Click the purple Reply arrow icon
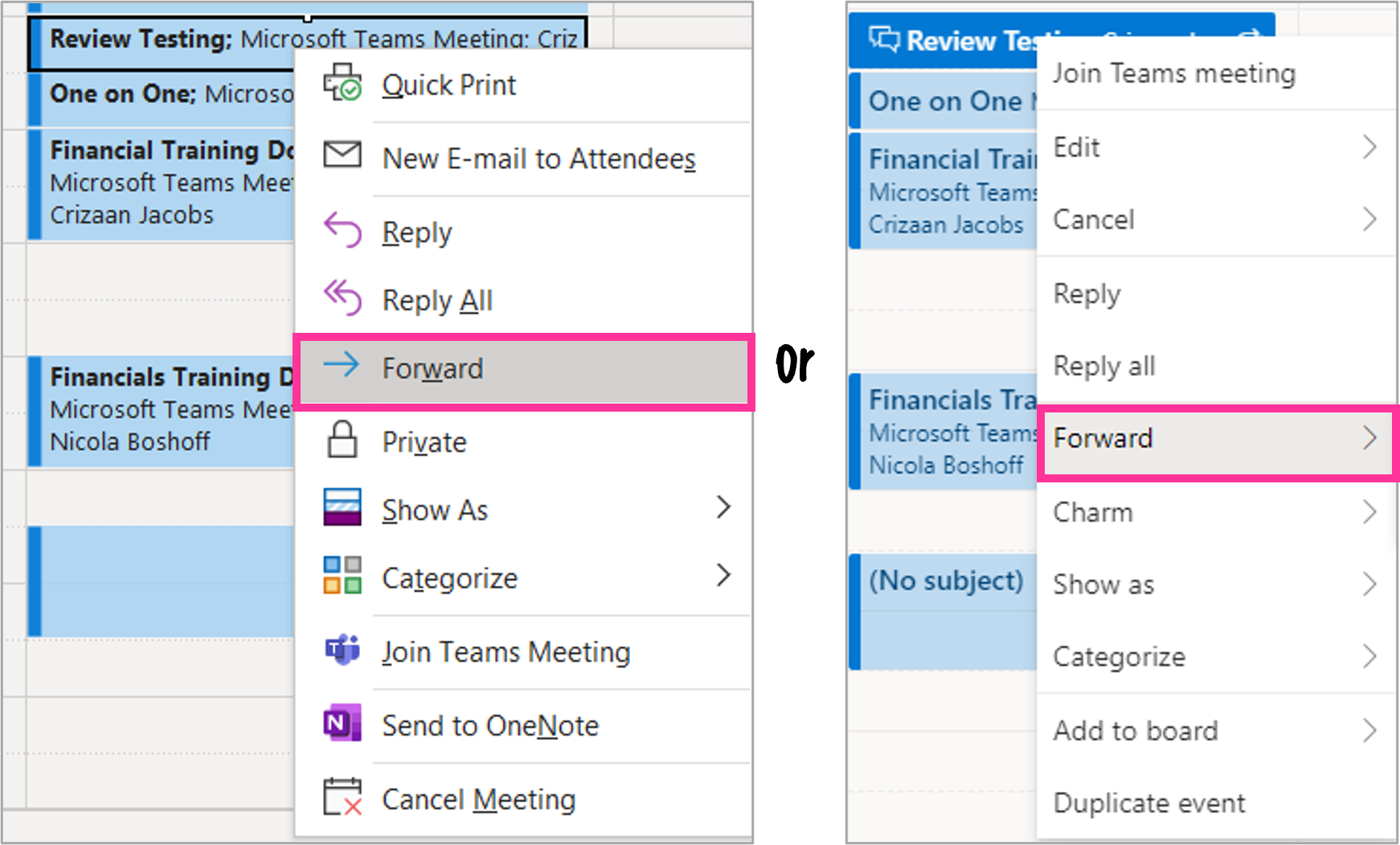This screenshot has height=845, width=1400. pyautogui.click(x=342, y=230)
